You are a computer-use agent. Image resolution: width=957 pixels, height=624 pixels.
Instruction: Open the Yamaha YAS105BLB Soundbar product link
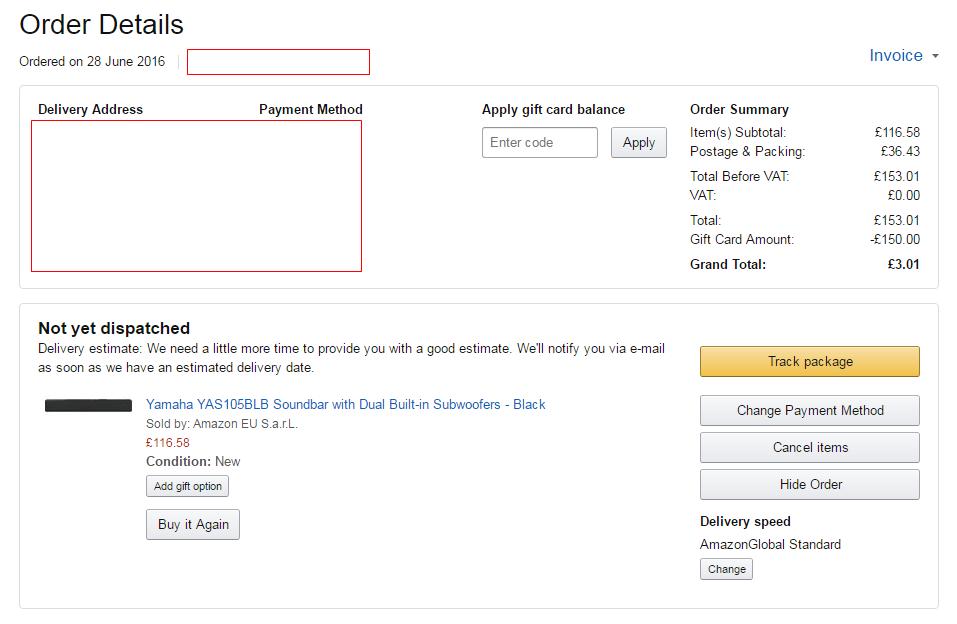[x=345, y=405]
